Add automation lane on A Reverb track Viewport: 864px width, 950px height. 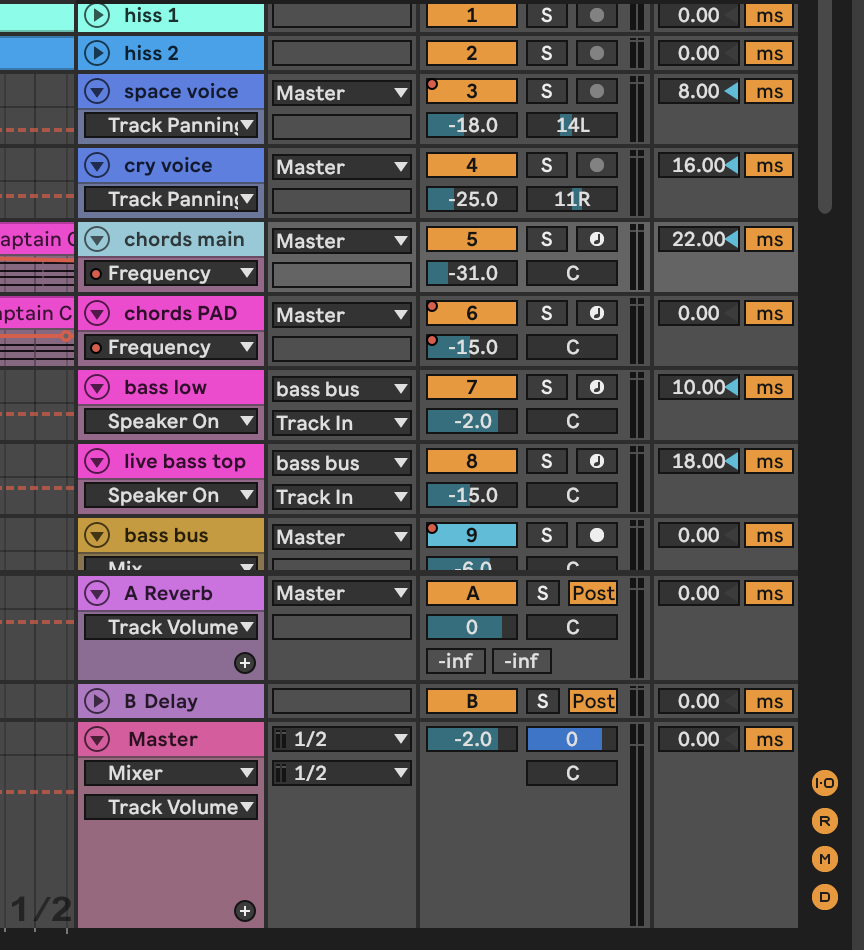(244, 663)
